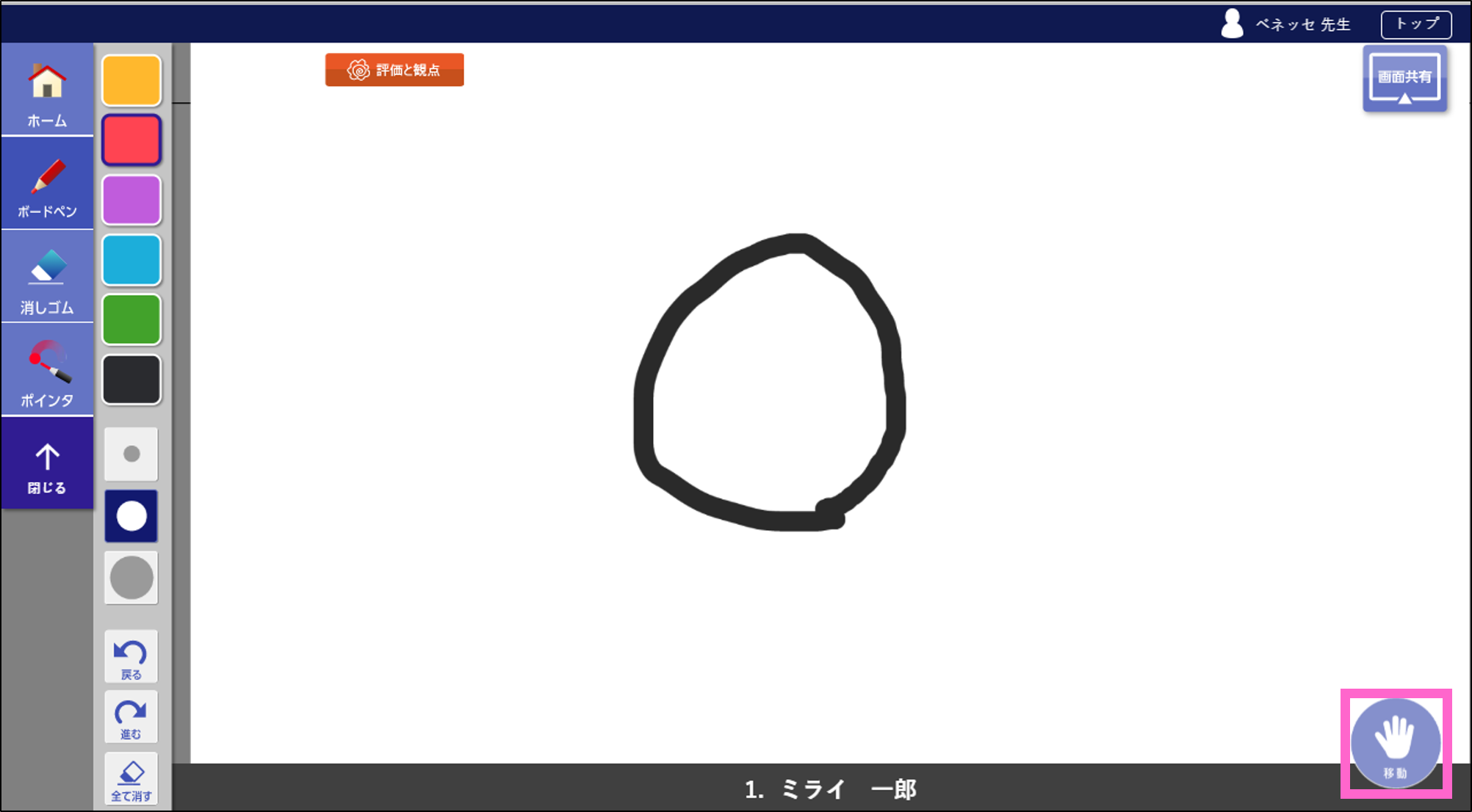Pick the red color swatch
1472x812 pixels.
point(131,139)
